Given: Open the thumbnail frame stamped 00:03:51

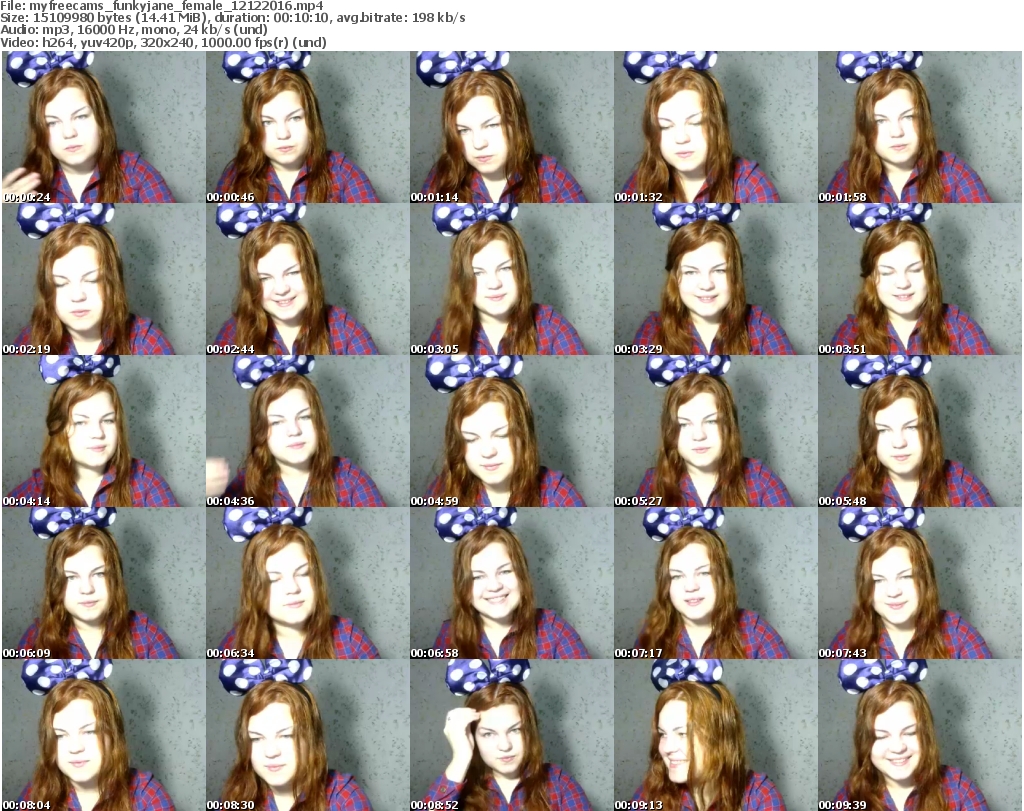Looking at the screenshot, I should pos(920,279).
